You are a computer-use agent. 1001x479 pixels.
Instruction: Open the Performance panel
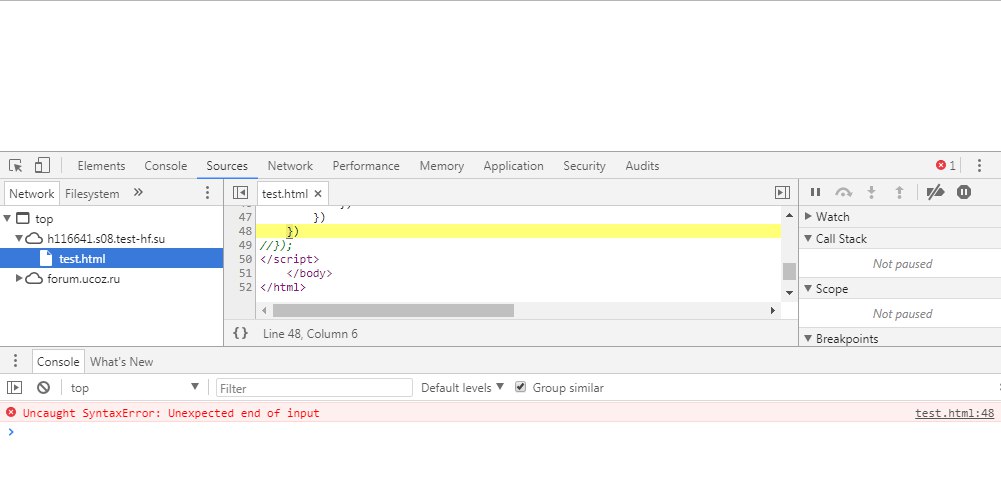tap(366, 166)
